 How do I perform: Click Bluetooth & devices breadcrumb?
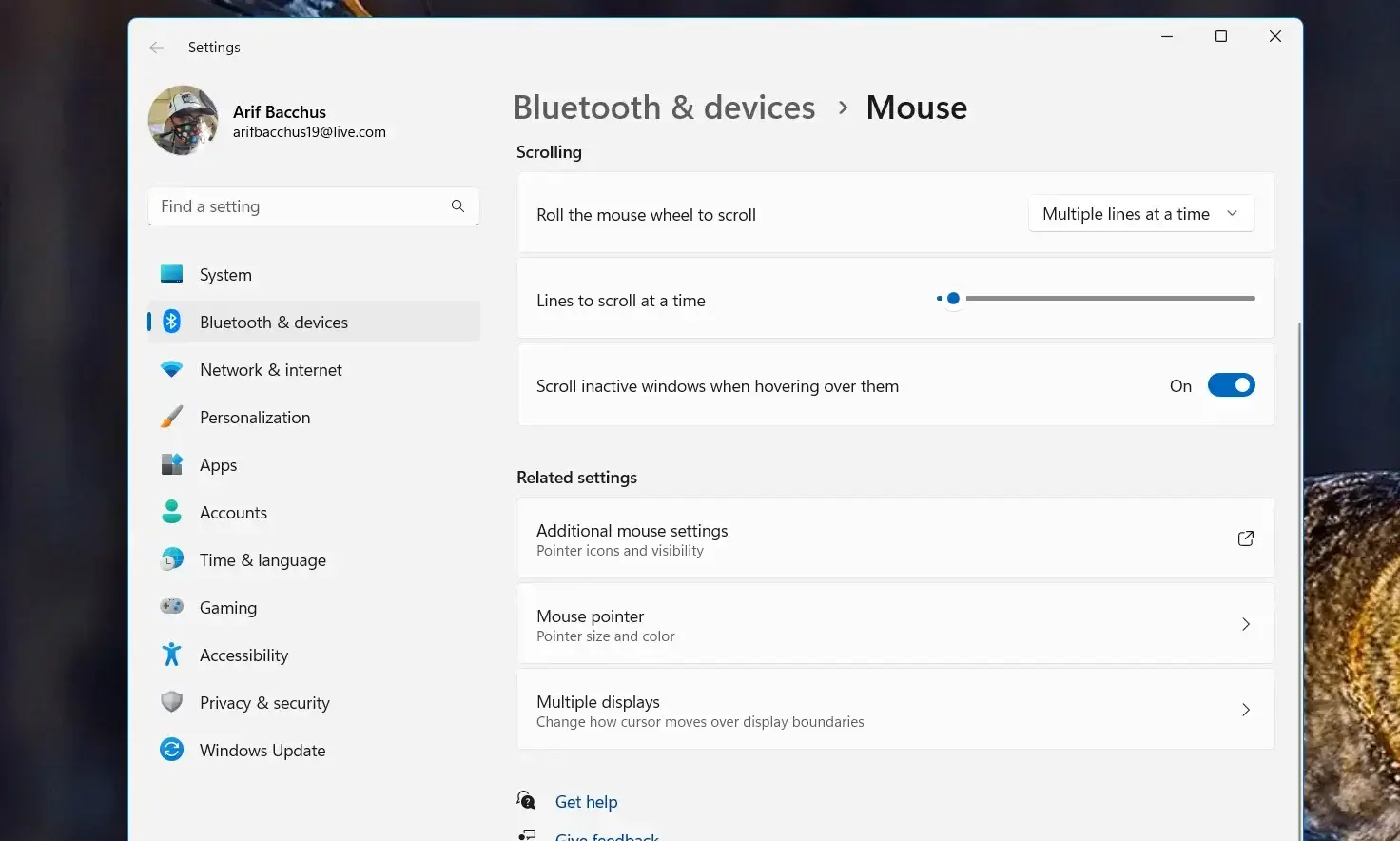point(664,108)
